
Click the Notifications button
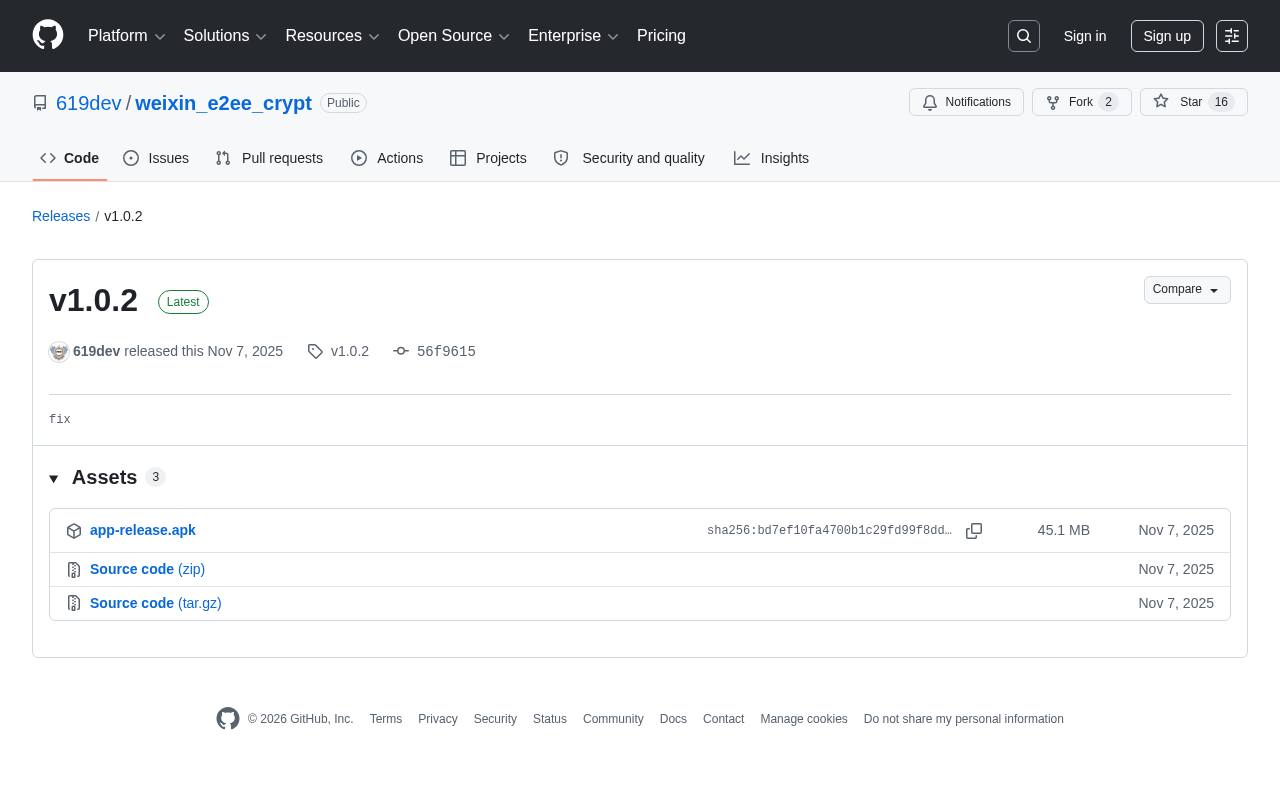tap(966, 102)
